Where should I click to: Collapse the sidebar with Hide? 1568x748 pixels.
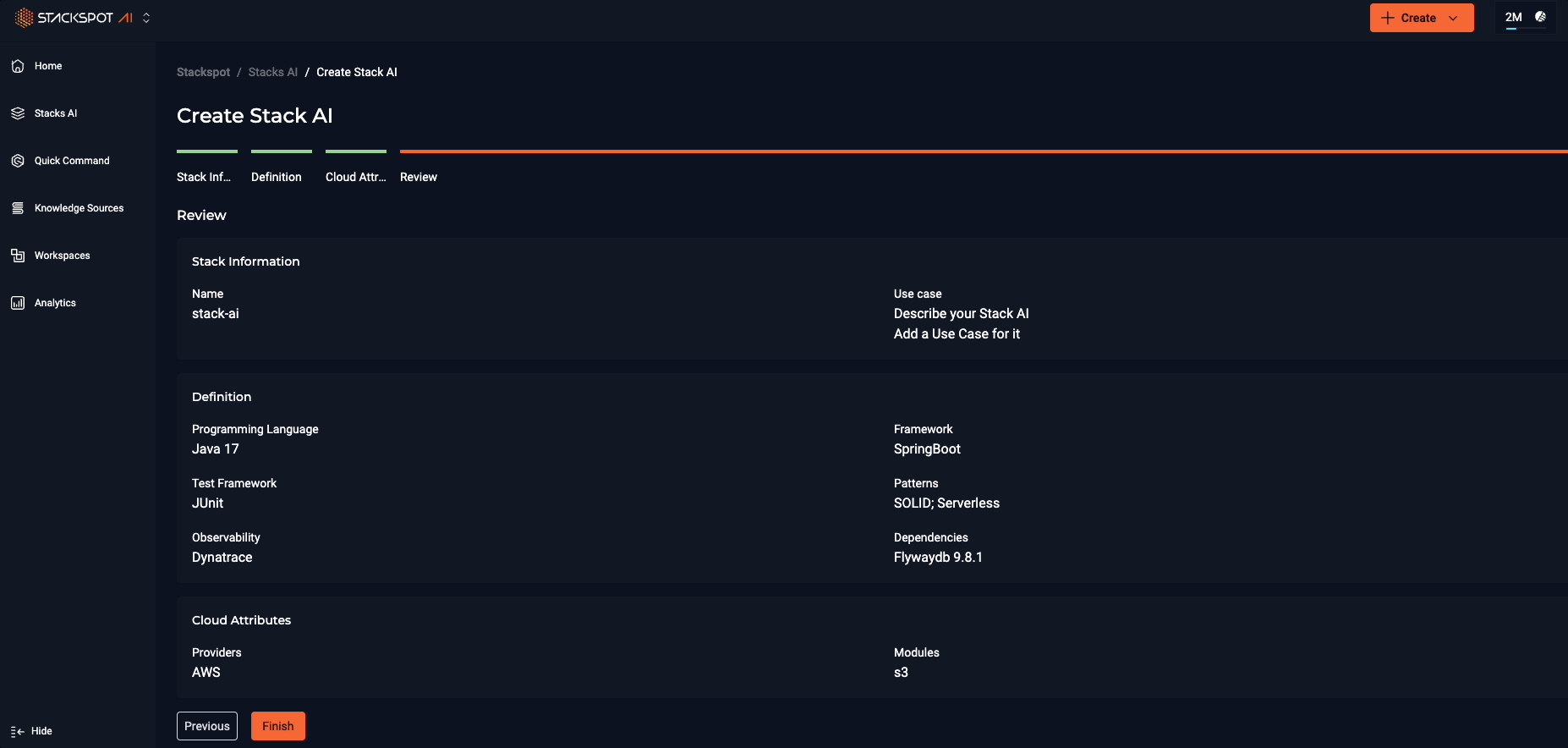(31, 731)
